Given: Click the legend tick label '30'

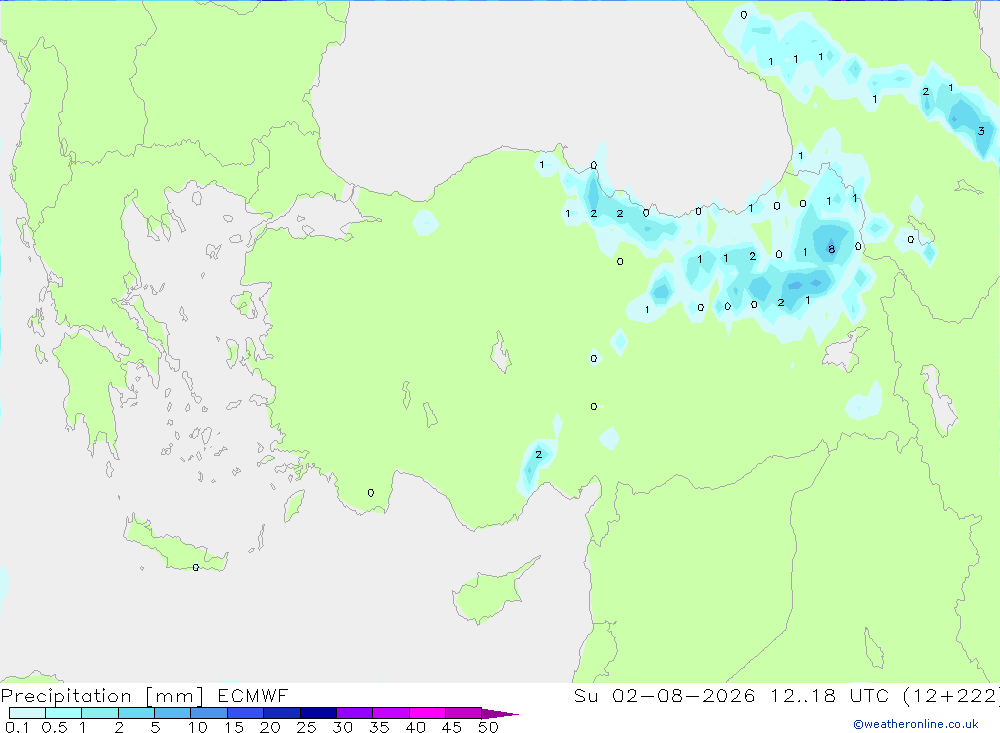Looking at the screenshot, I should point(342,727).
